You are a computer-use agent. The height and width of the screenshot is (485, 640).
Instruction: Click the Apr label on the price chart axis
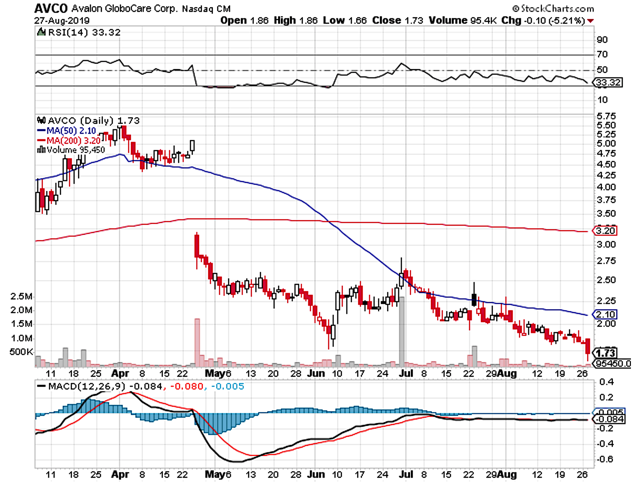tap(120, 374)
